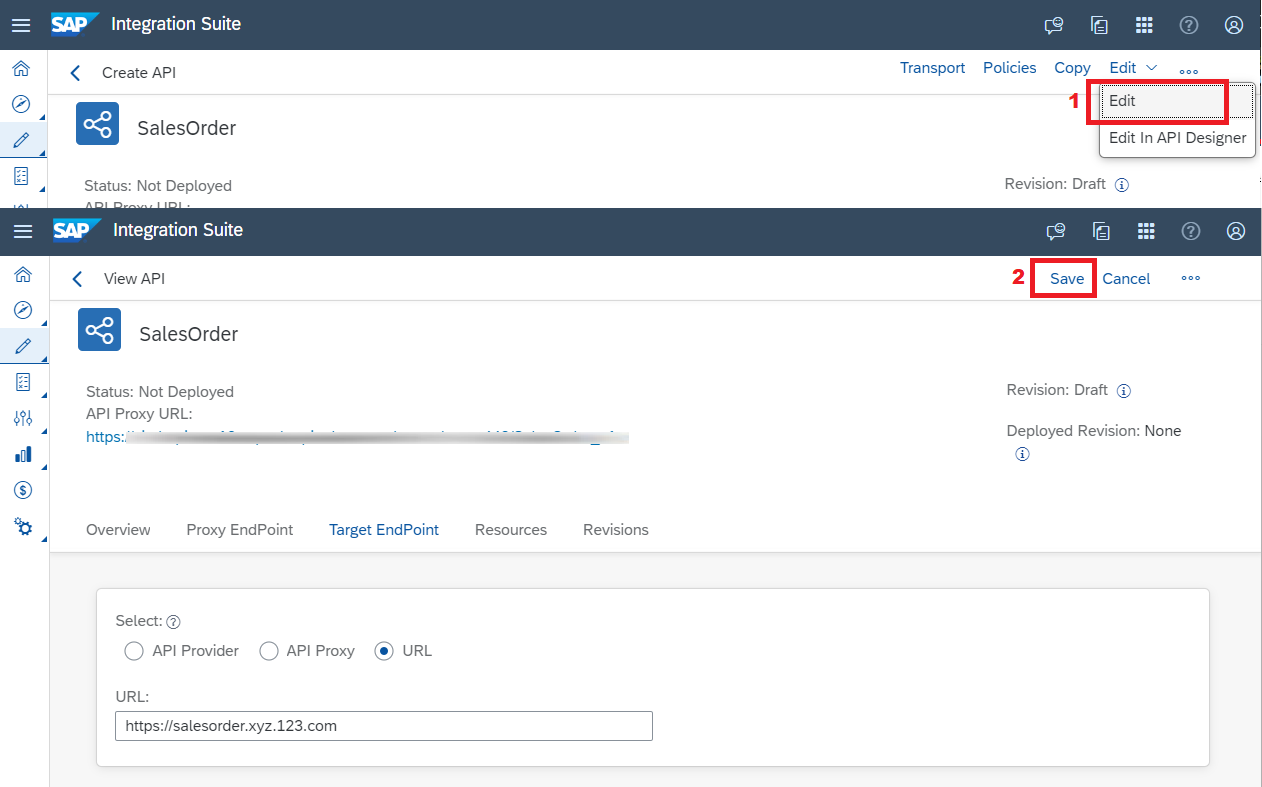Show info for Revision Draft on View API page
Image resolution: width=1262 pixels, height=787 pixels.
pyautogui.click(x=1123, y=391)
